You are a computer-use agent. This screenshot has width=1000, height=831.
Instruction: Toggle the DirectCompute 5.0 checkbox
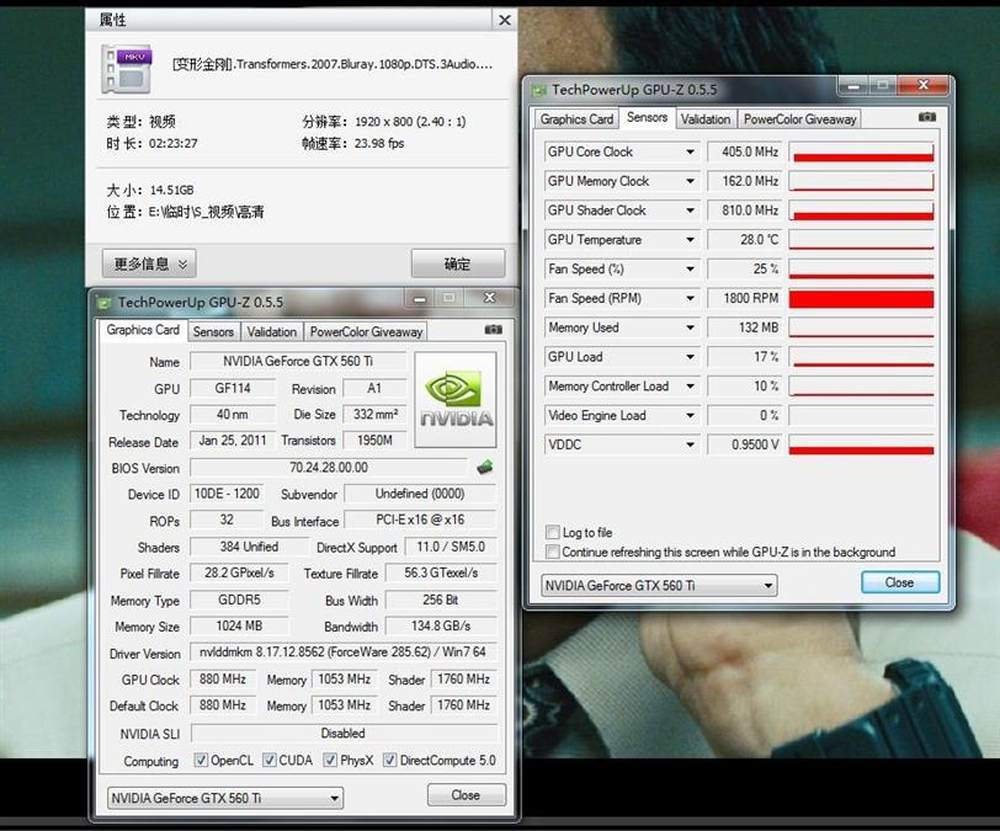pyautogui.click(x=390, y=760)
